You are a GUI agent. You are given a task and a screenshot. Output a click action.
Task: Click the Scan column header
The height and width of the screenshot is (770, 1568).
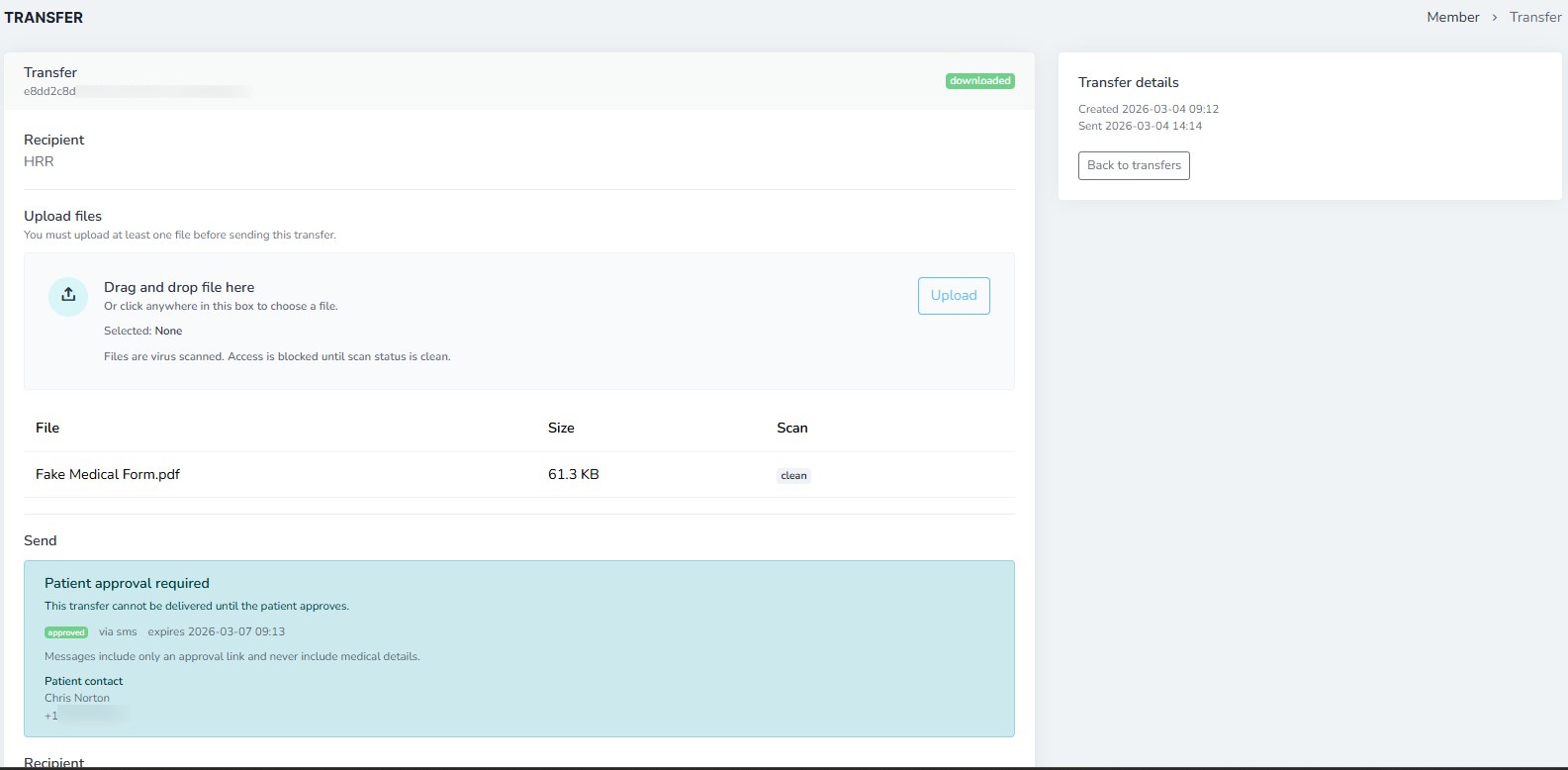pos(792,428)
